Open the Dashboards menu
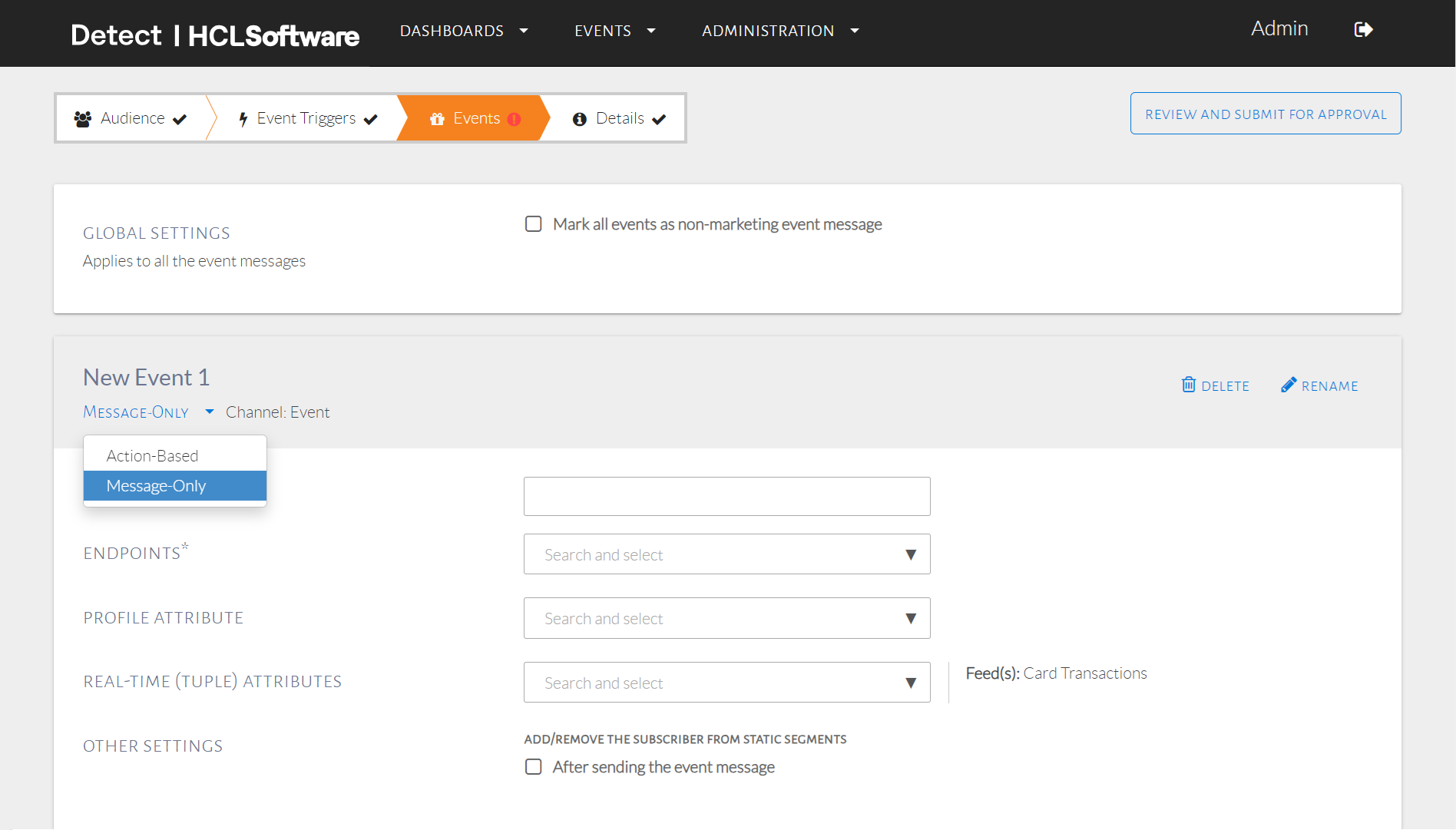This screenshot has height=830, width=1456. 463,31
